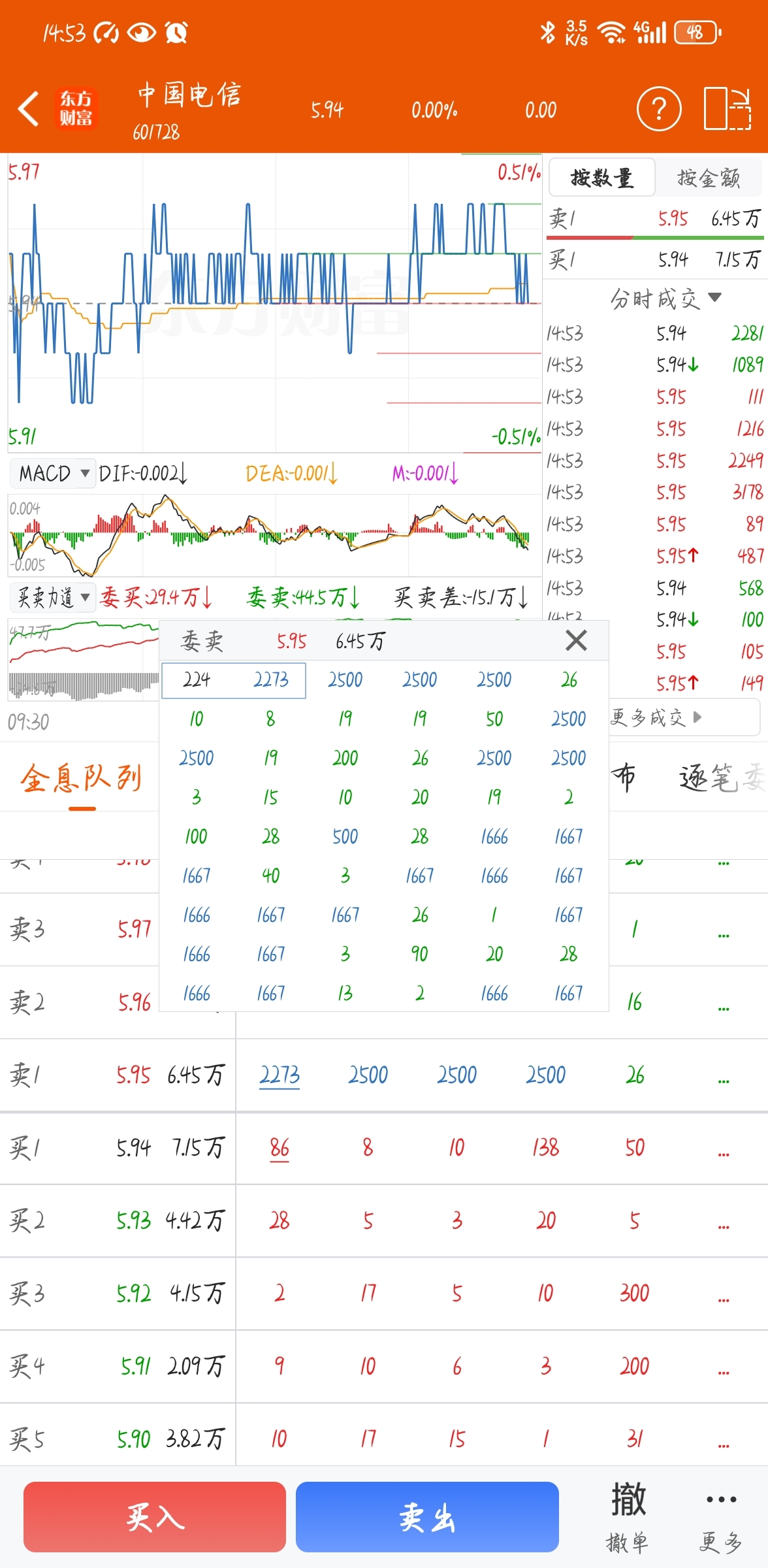Screen dimensions: 768x1568
Task: Tap the trade record with volume 3178
Action: click(x=655, y=492)
